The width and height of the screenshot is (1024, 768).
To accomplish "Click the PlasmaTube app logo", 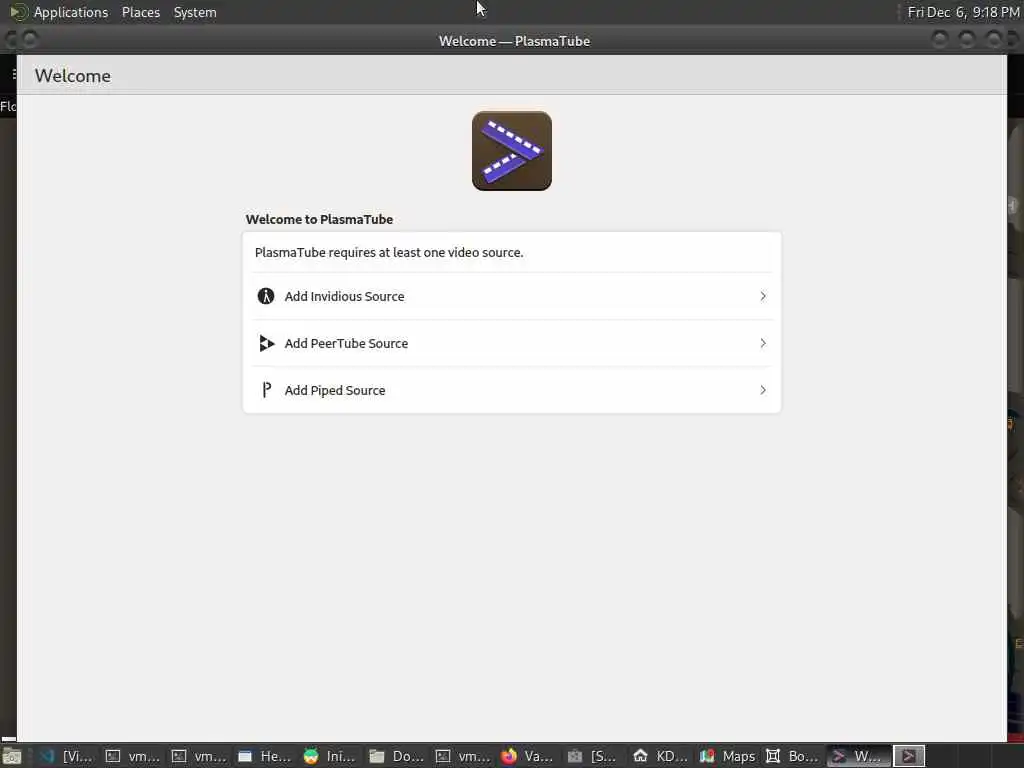I will 512,151.
